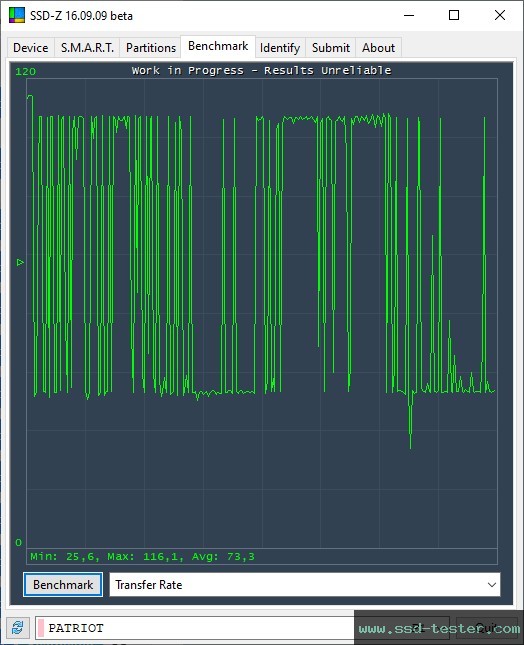Open the Device tab
The width and height of the screenshot is (524, 645).
(x=31, y=48)
